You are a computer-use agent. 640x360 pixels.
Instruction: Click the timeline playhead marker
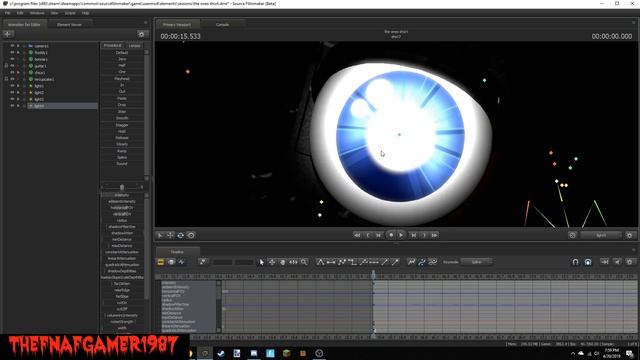pyautogui.click(x=373, y=275)
